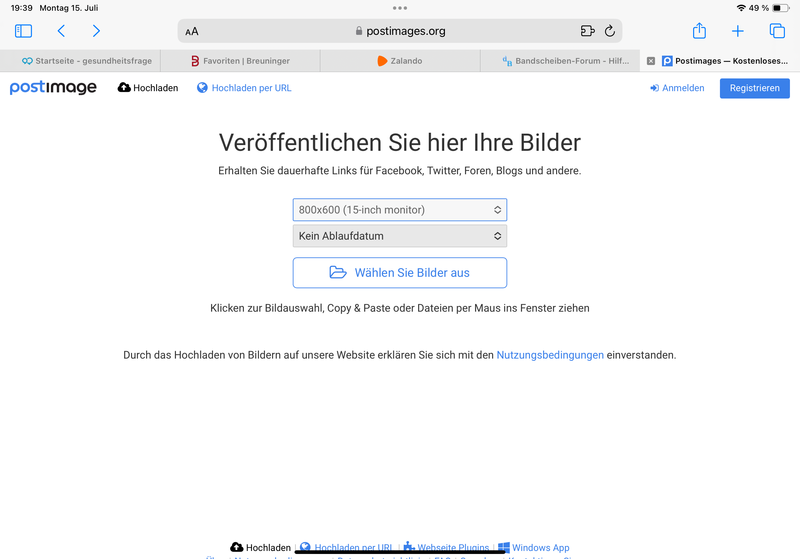Switch to Bandscheiben-Forum tab
The width and height of the screenshot is (800, 559).
560,61
